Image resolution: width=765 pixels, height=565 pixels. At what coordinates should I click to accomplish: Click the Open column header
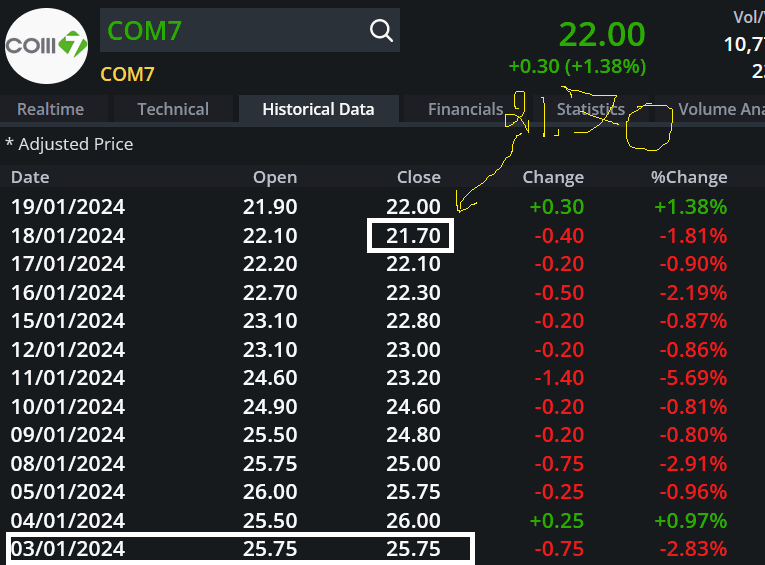point(275,177)
